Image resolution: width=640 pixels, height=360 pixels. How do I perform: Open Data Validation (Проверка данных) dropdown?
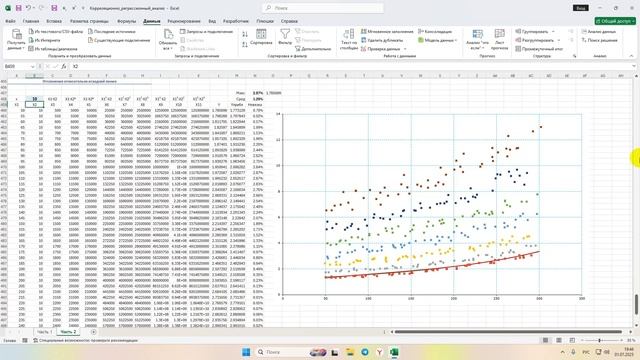point(384,49)
